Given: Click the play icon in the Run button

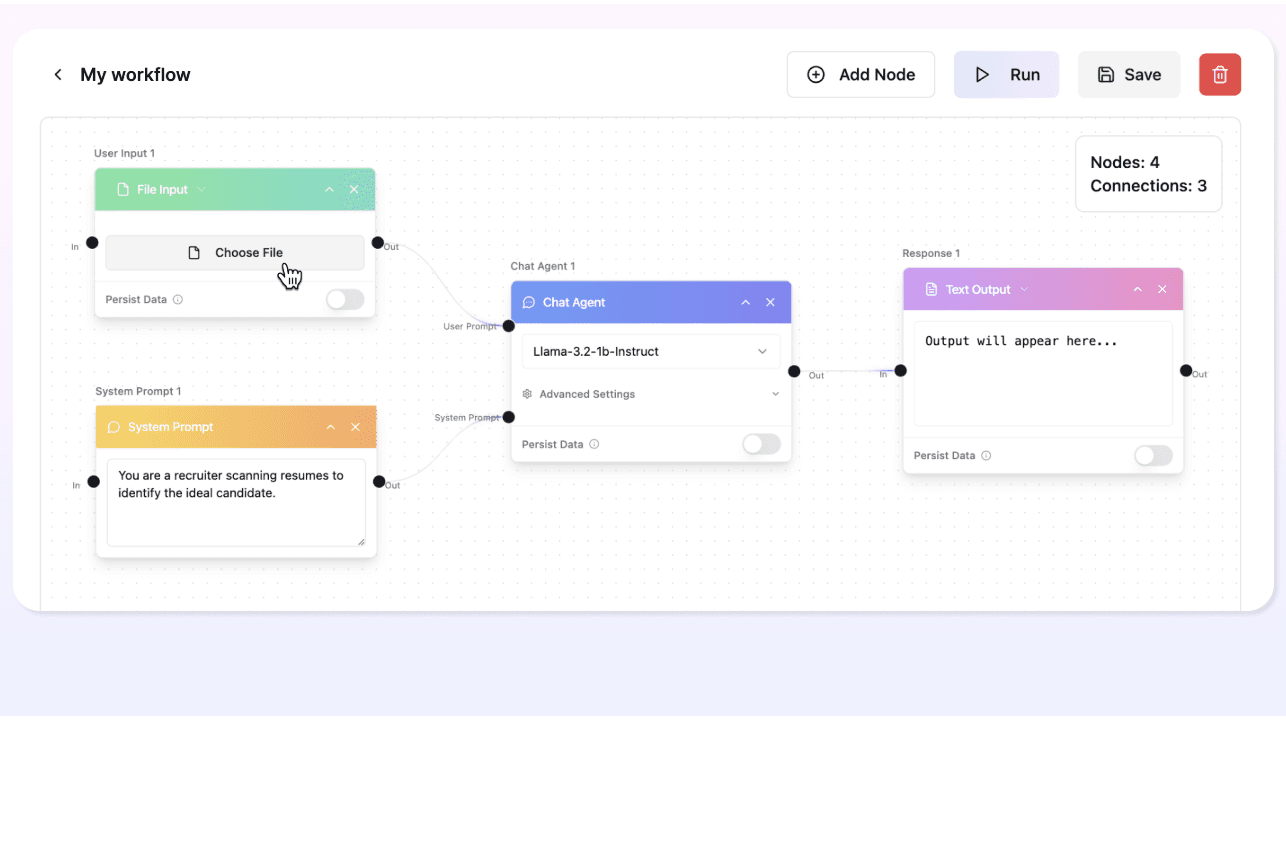Looking at the screenshot, I should point(983,74).
